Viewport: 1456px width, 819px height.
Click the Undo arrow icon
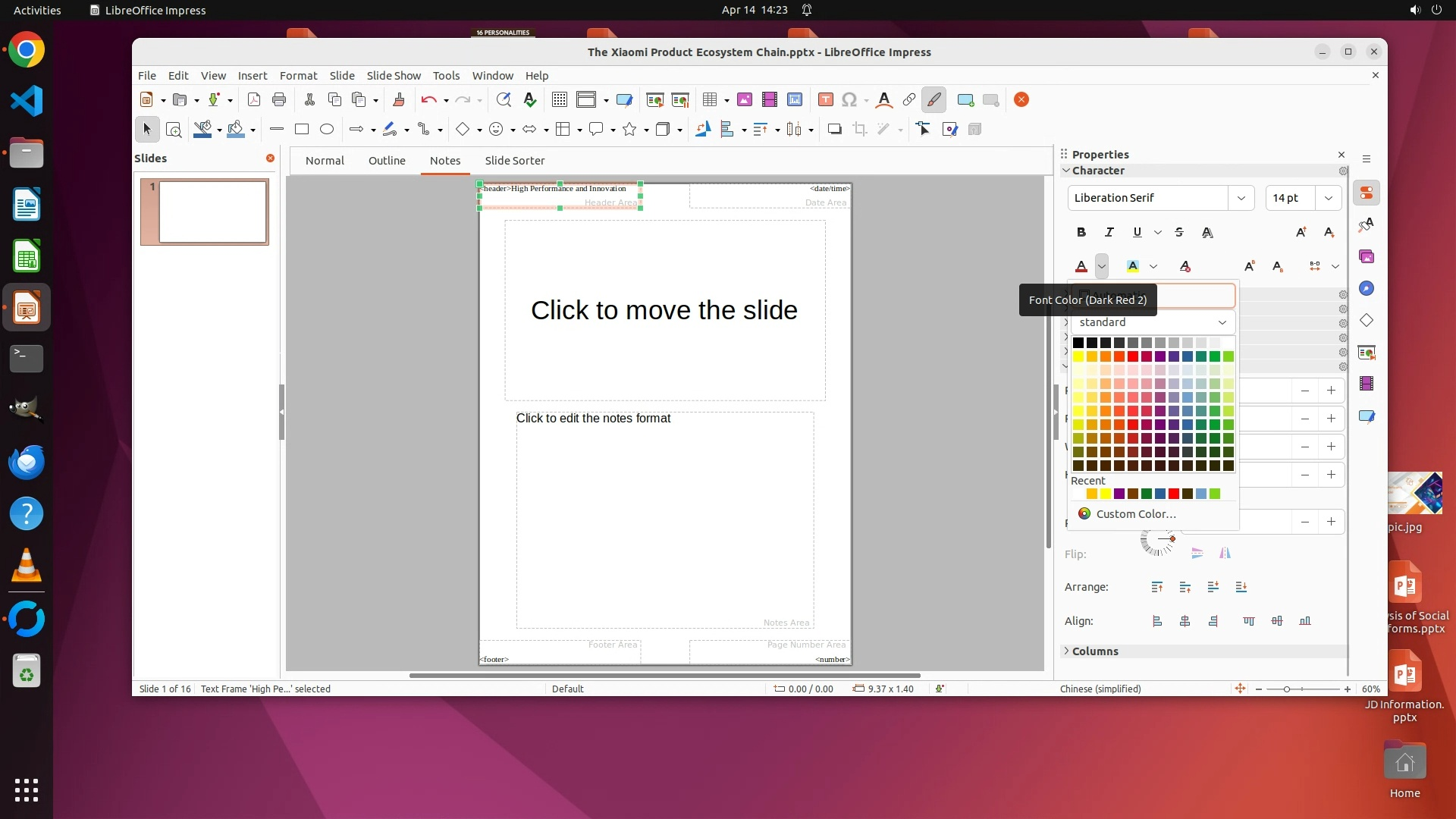[x=428, y=99]
